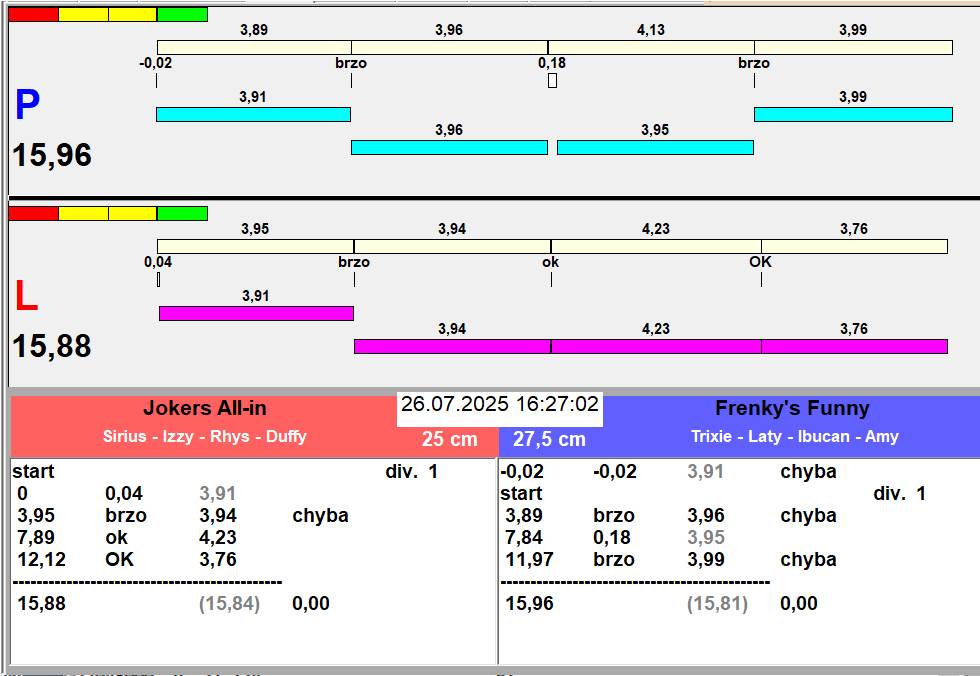Image resolution: width=980 pixels, height=676 pixels.
Task: Click the green start light in lane P
Action: coord(182,14)
